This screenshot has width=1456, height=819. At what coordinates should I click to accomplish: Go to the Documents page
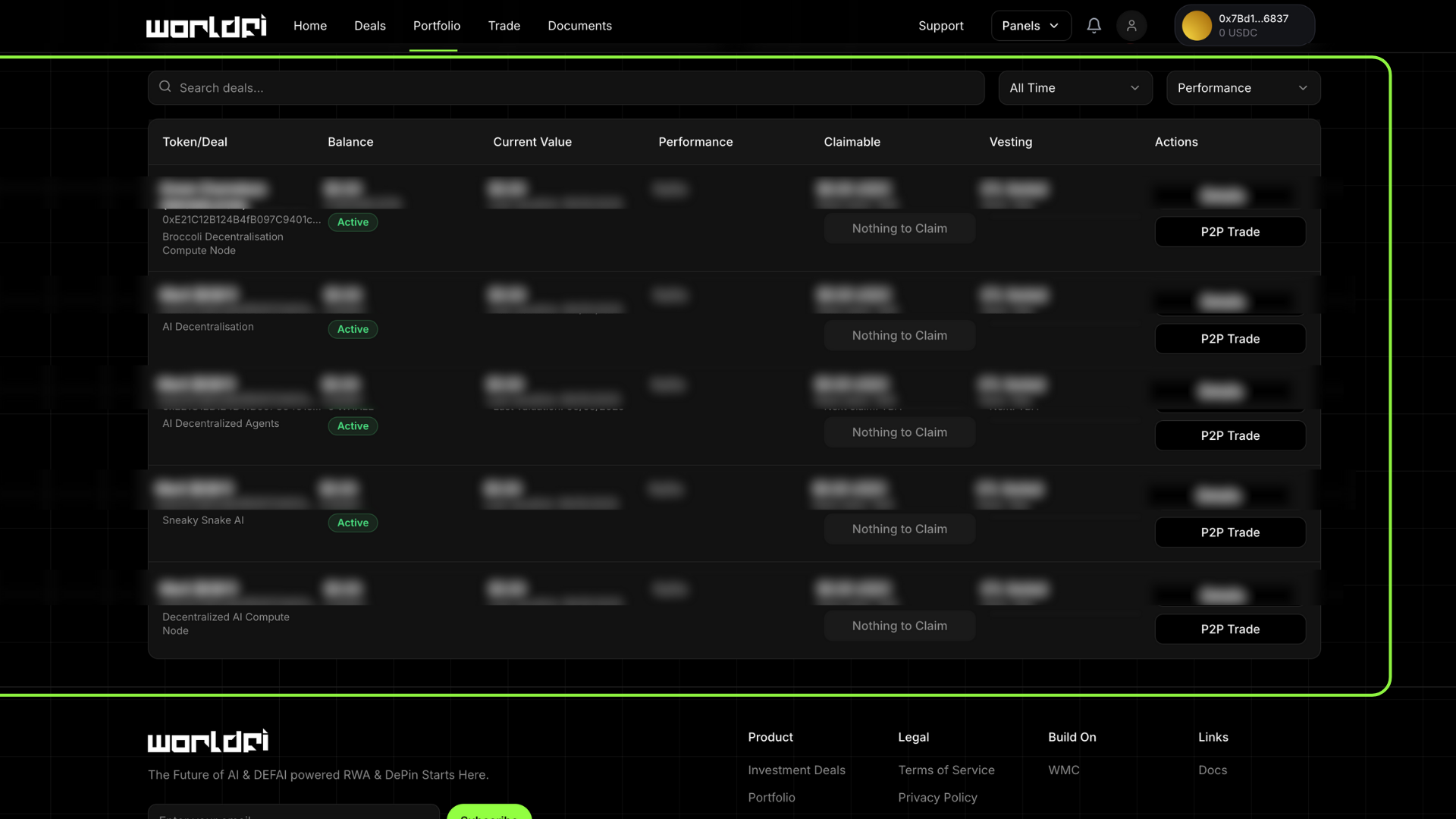[x=579, y=26]
